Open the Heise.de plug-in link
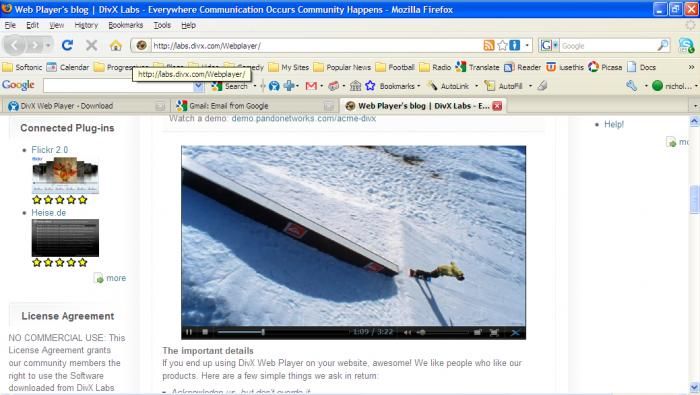The width and height of the screenshot is (700, 395). (x=48, y=213)
